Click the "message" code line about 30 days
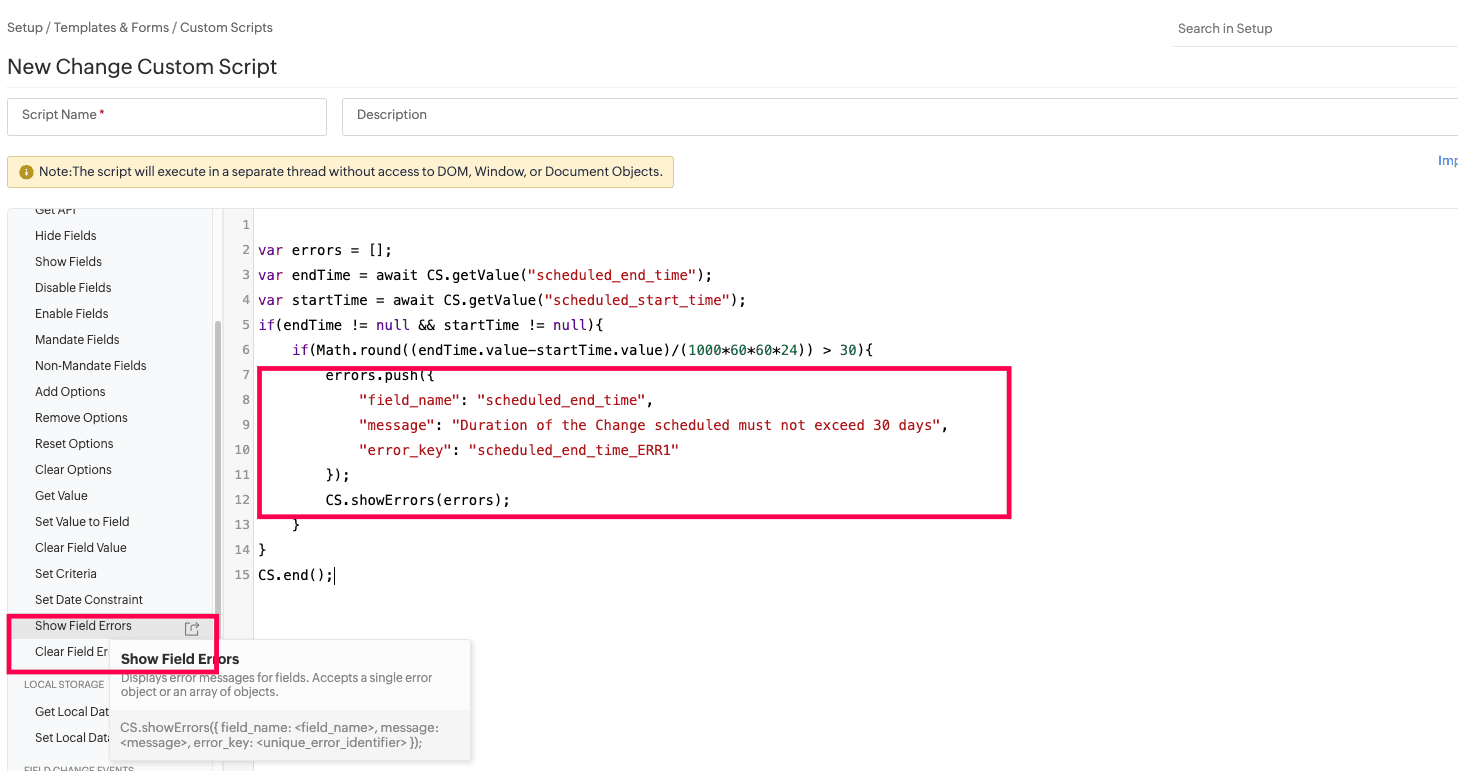The height and width of the screenshot is (771, 1458). click(x=653, y=425)
